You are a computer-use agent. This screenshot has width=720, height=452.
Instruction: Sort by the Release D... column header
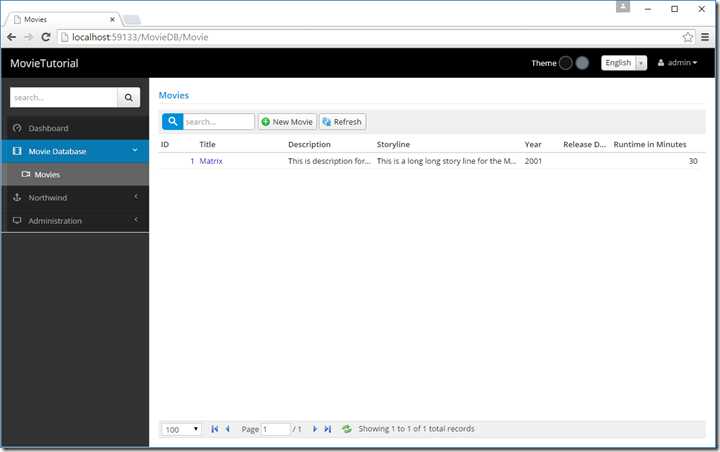[x=585, y=144]
